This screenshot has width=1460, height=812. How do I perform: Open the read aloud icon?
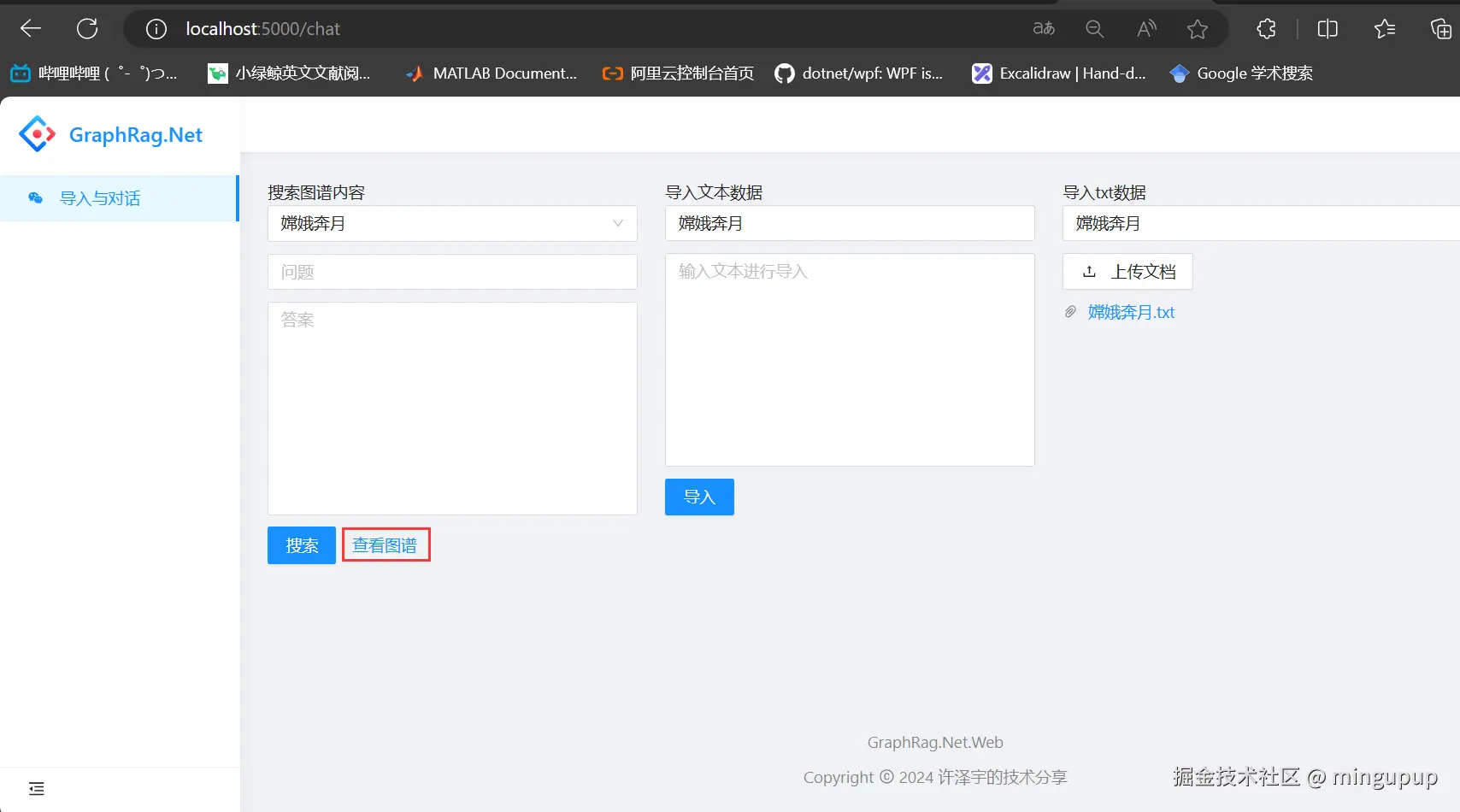click(1146, 29)
